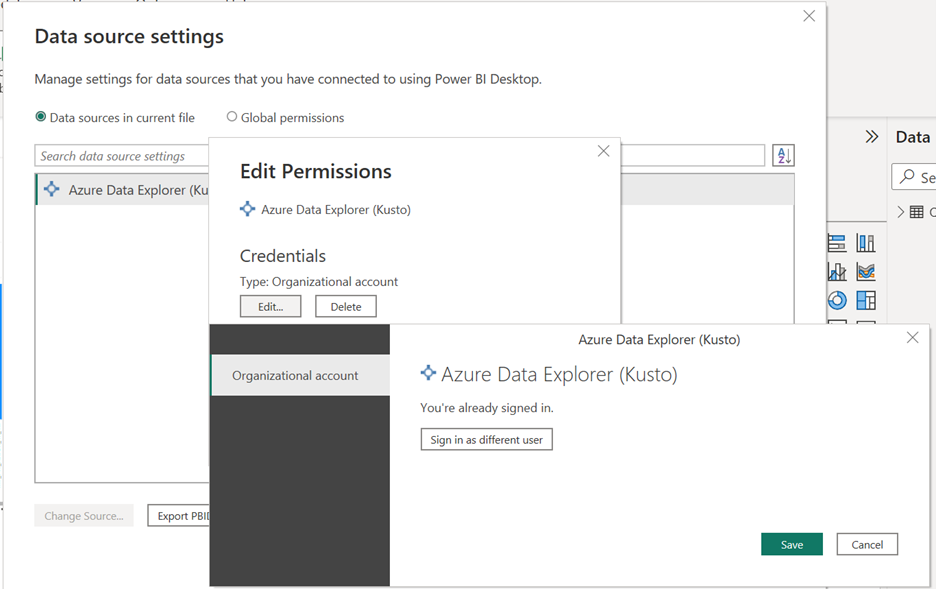Collapse the pane with double chevron icon

tap(872, 137)
